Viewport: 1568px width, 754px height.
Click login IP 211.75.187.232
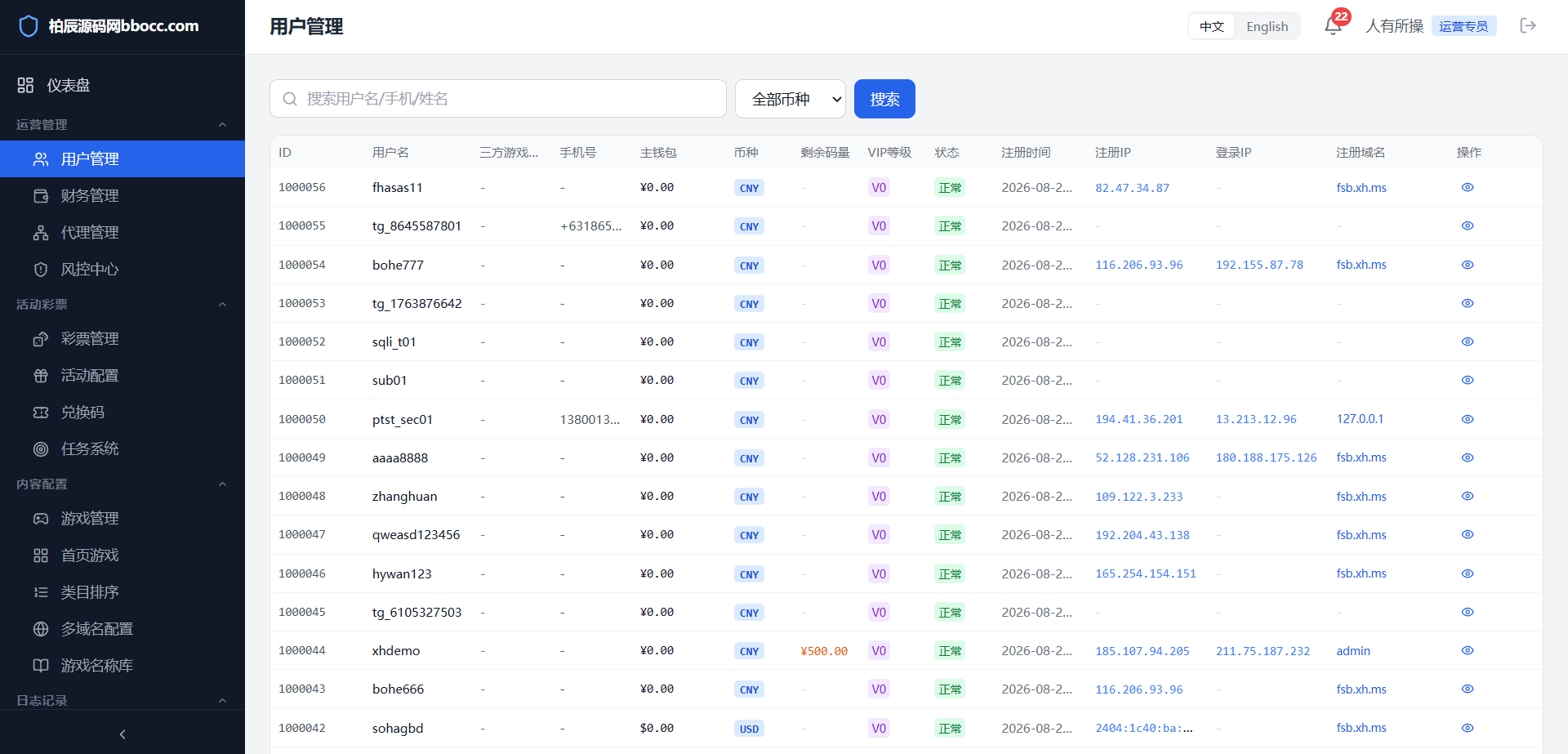1263,651
